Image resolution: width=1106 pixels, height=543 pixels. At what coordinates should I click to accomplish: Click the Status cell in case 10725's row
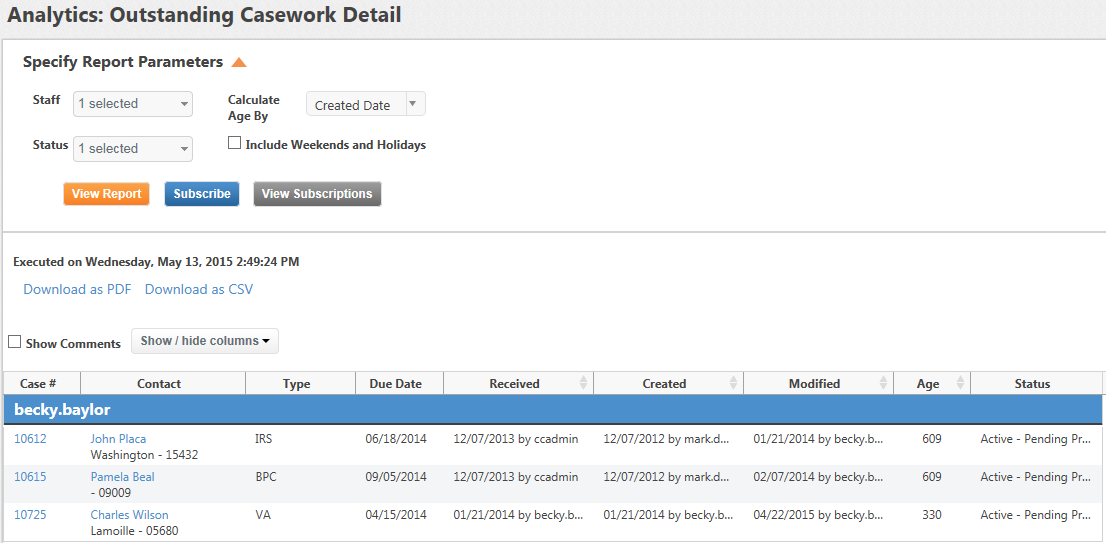1036,515
